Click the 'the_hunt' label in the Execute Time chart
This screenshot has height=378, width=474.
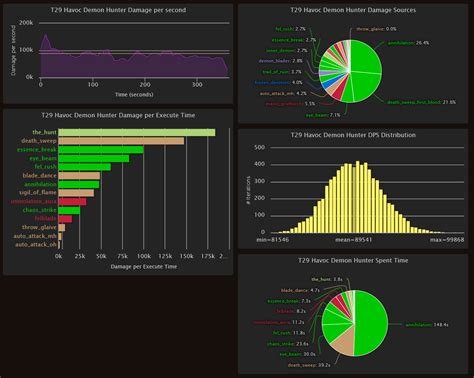44,132
